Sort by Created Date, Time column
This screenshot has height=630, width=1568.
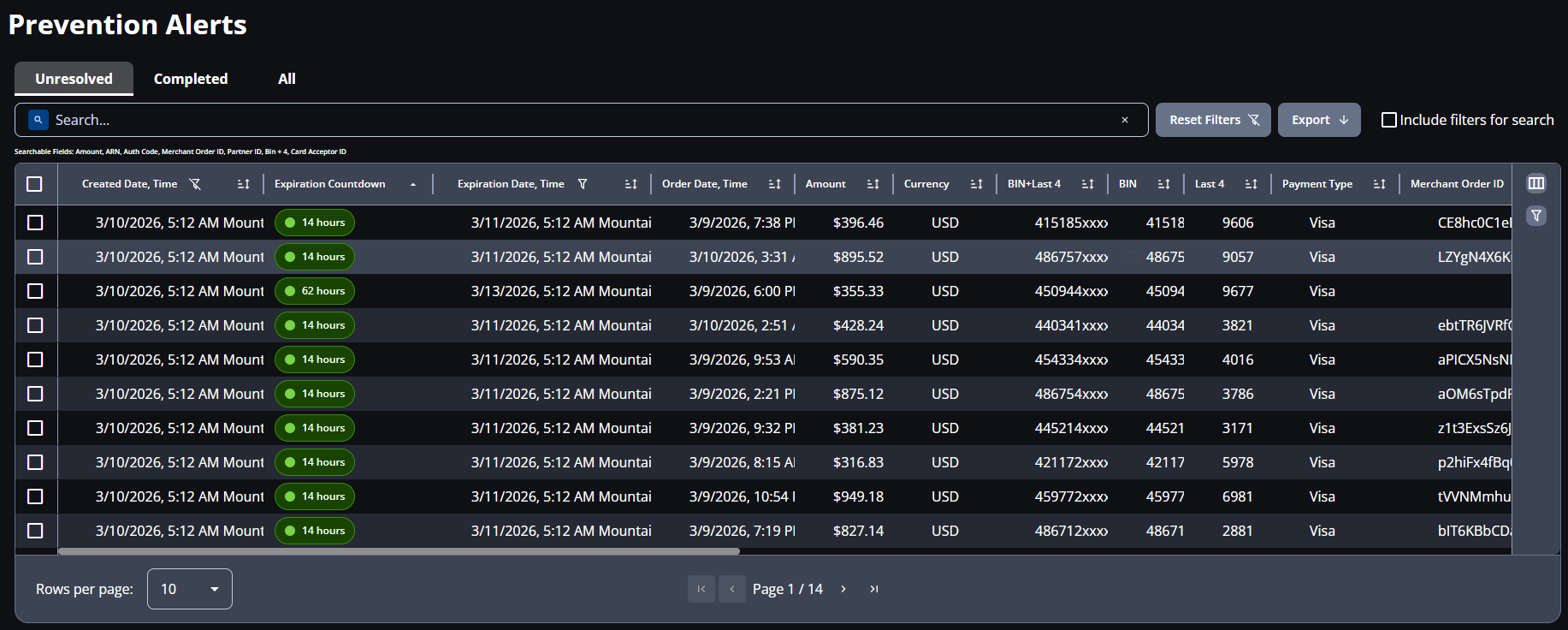(244, 184)
